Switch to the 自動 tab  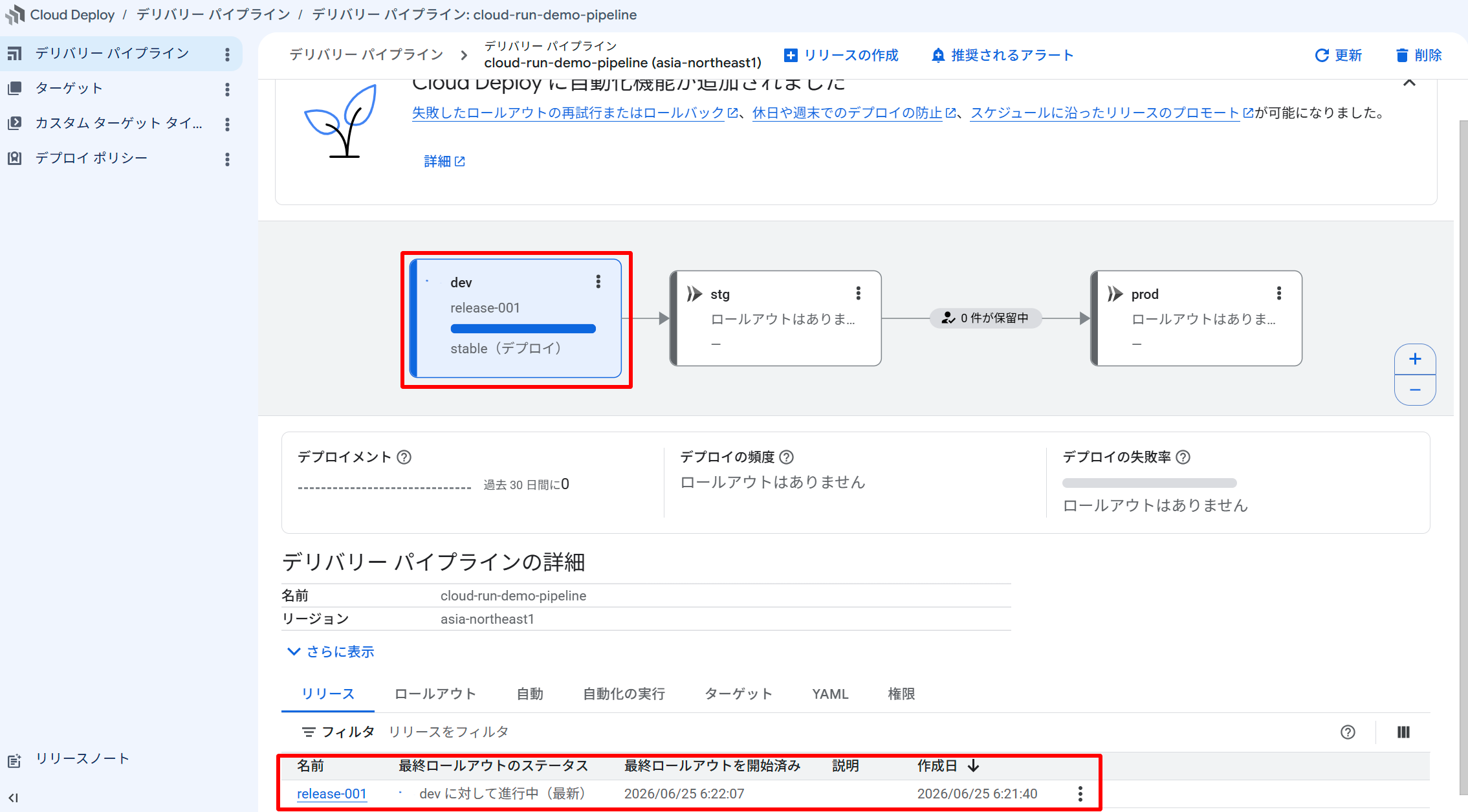[x=530, y=694]
